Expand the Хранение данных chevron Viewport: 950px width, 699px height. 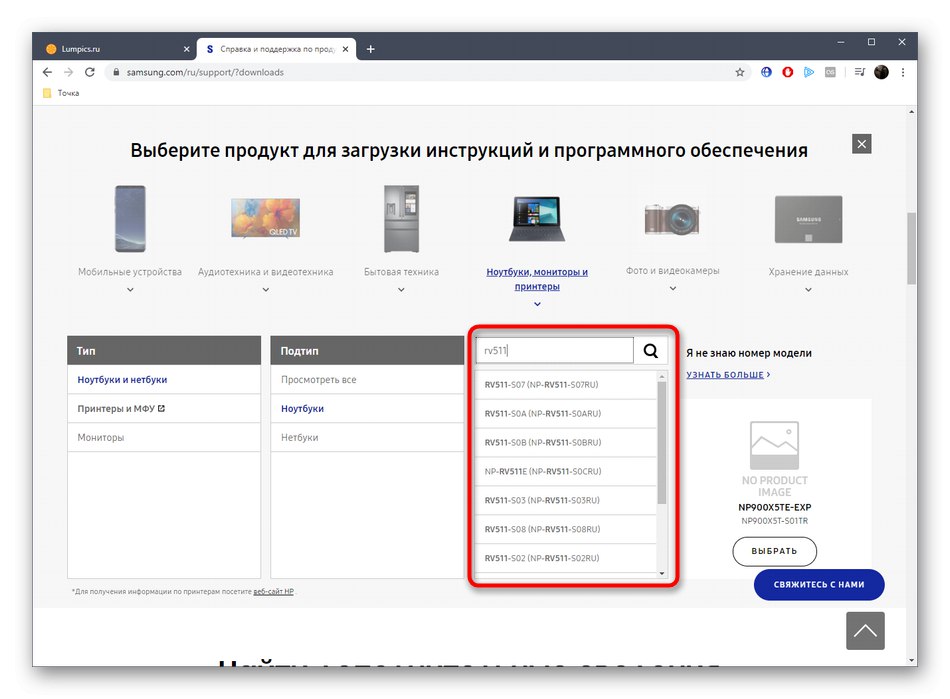807,288
